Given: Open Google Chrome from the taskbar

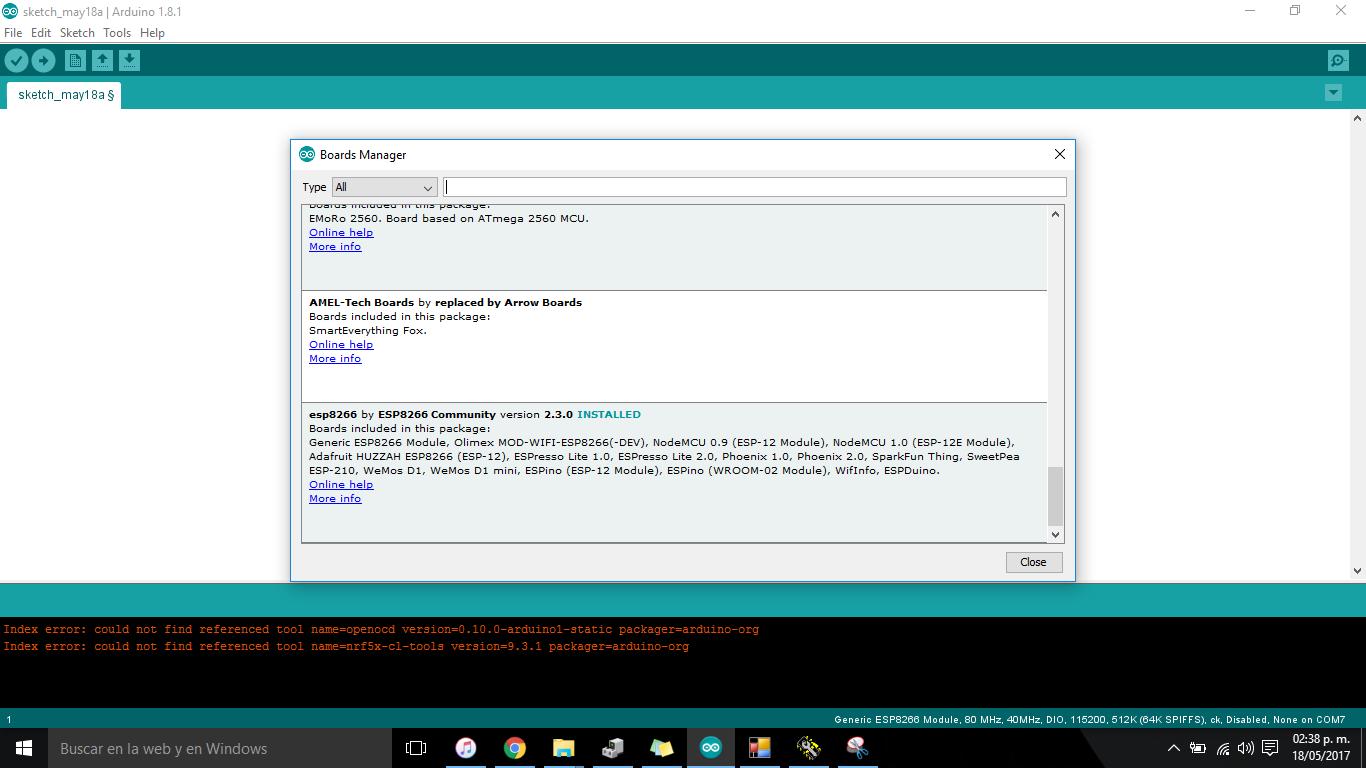Looking at the screenshot, I should [x=514, y=748].
